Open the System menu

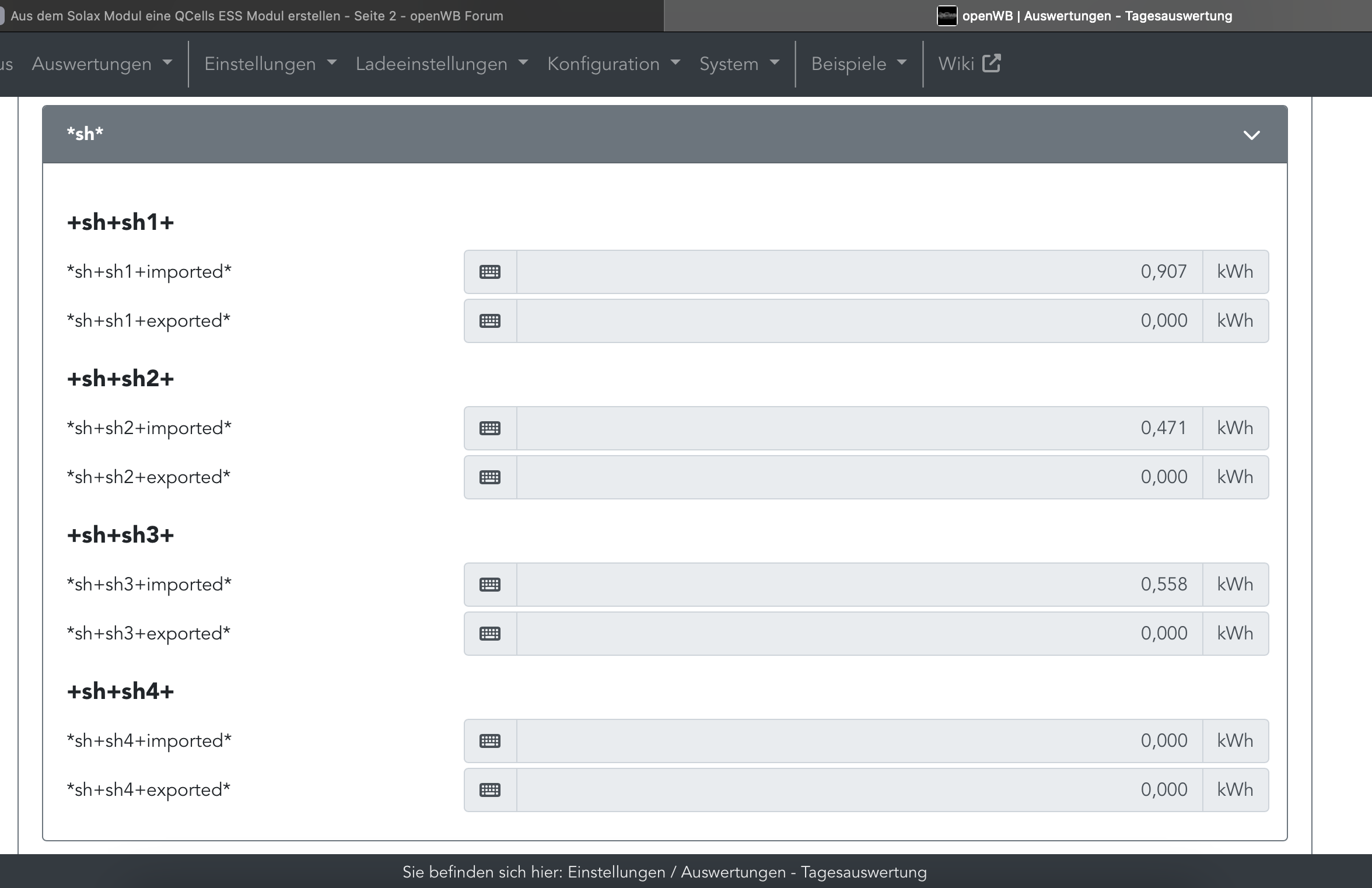pos(739,64)
